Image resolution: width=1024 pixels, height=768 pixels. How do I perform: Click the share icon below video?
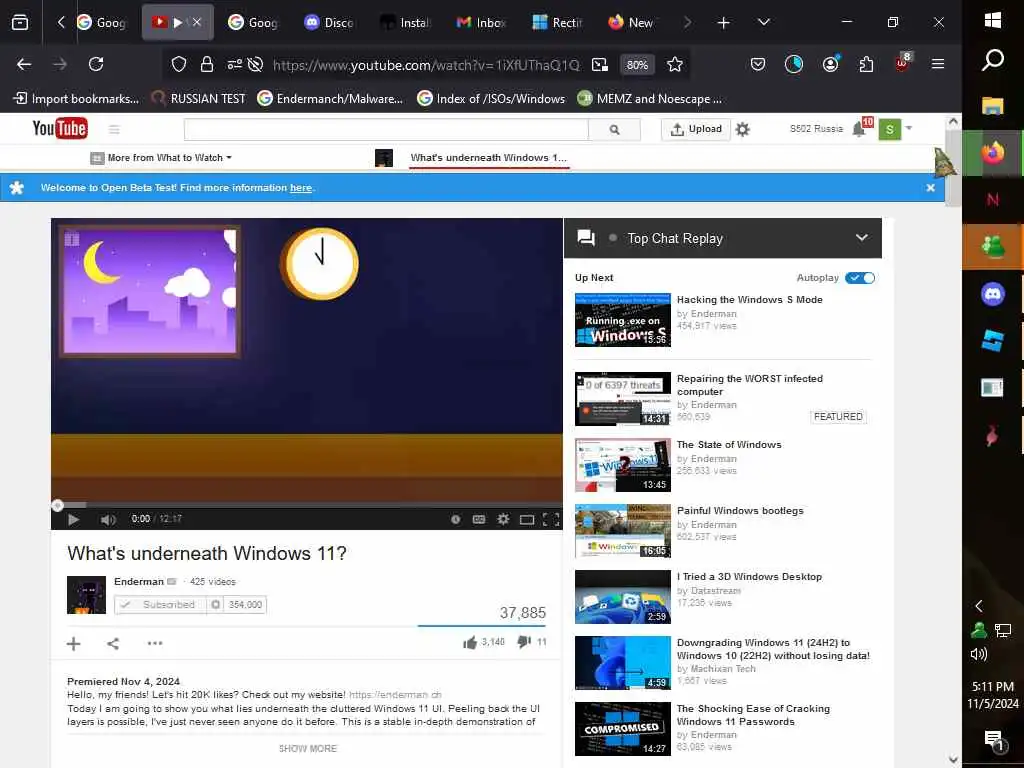click(113, 643)
